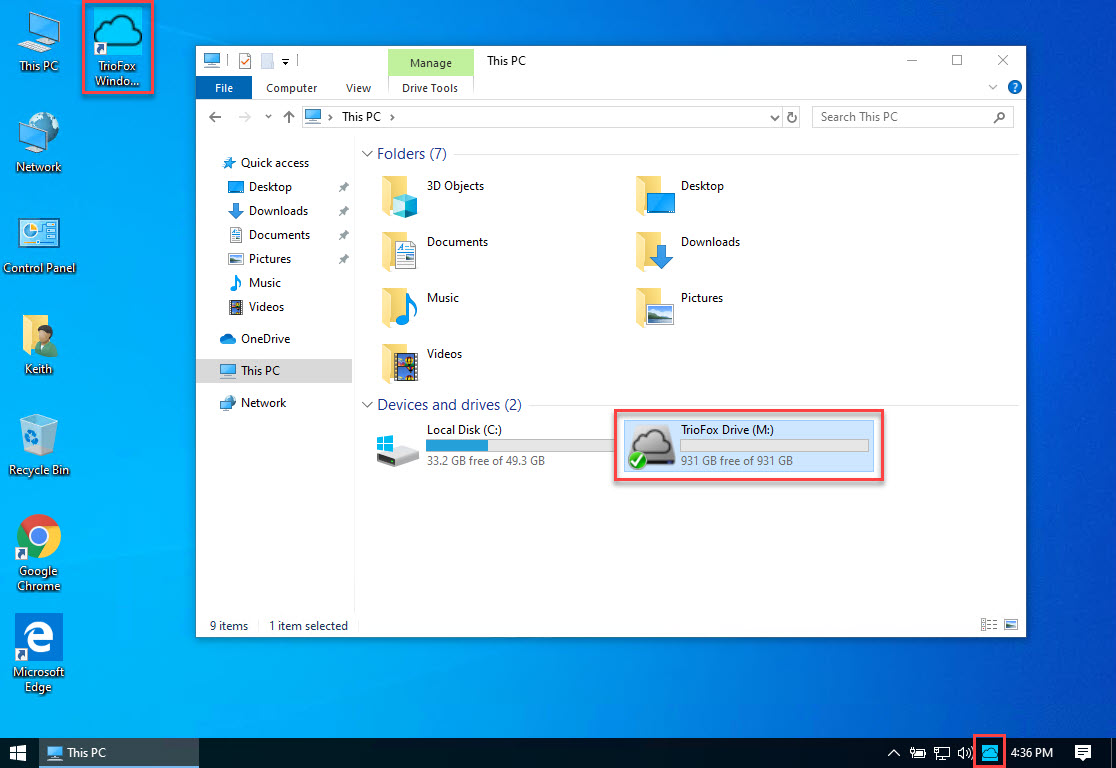Click This PC taskbar button

click(118, 753)
